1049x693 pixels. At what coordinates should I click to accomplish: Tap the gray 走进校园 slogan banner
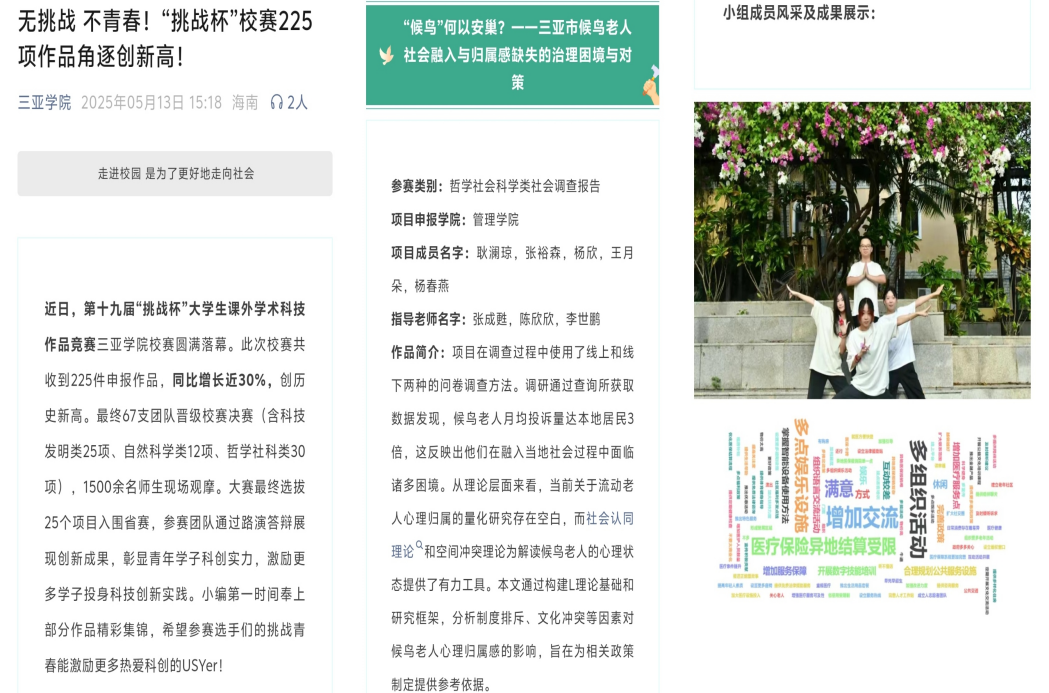[175, 173]
